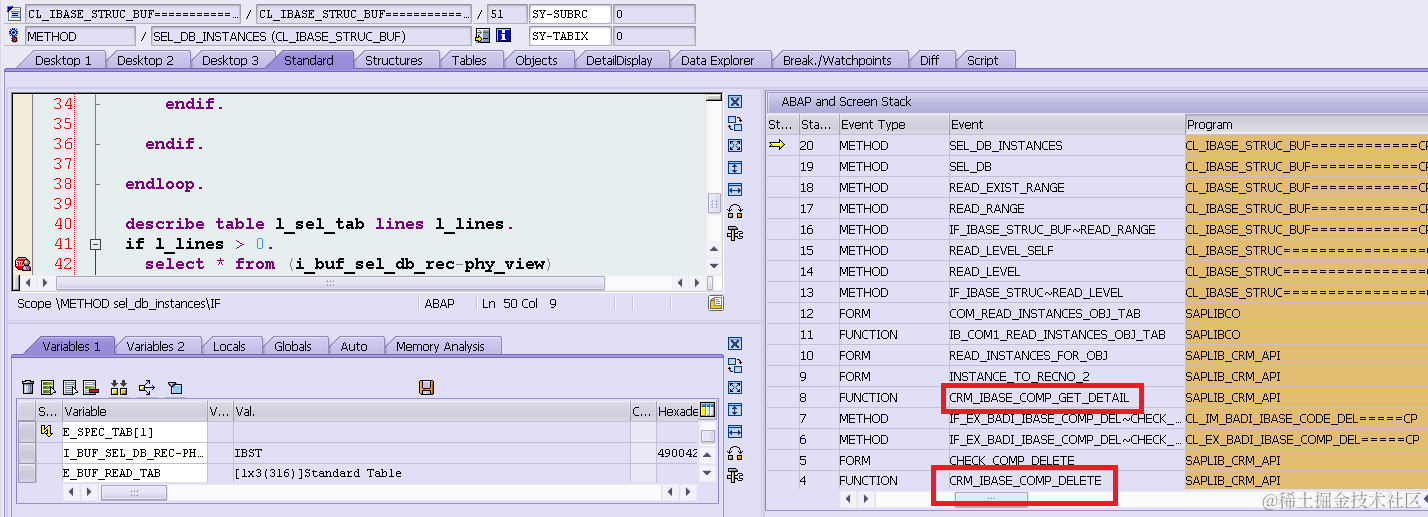Click variables table scroll down arrow

tap(708, 473)
